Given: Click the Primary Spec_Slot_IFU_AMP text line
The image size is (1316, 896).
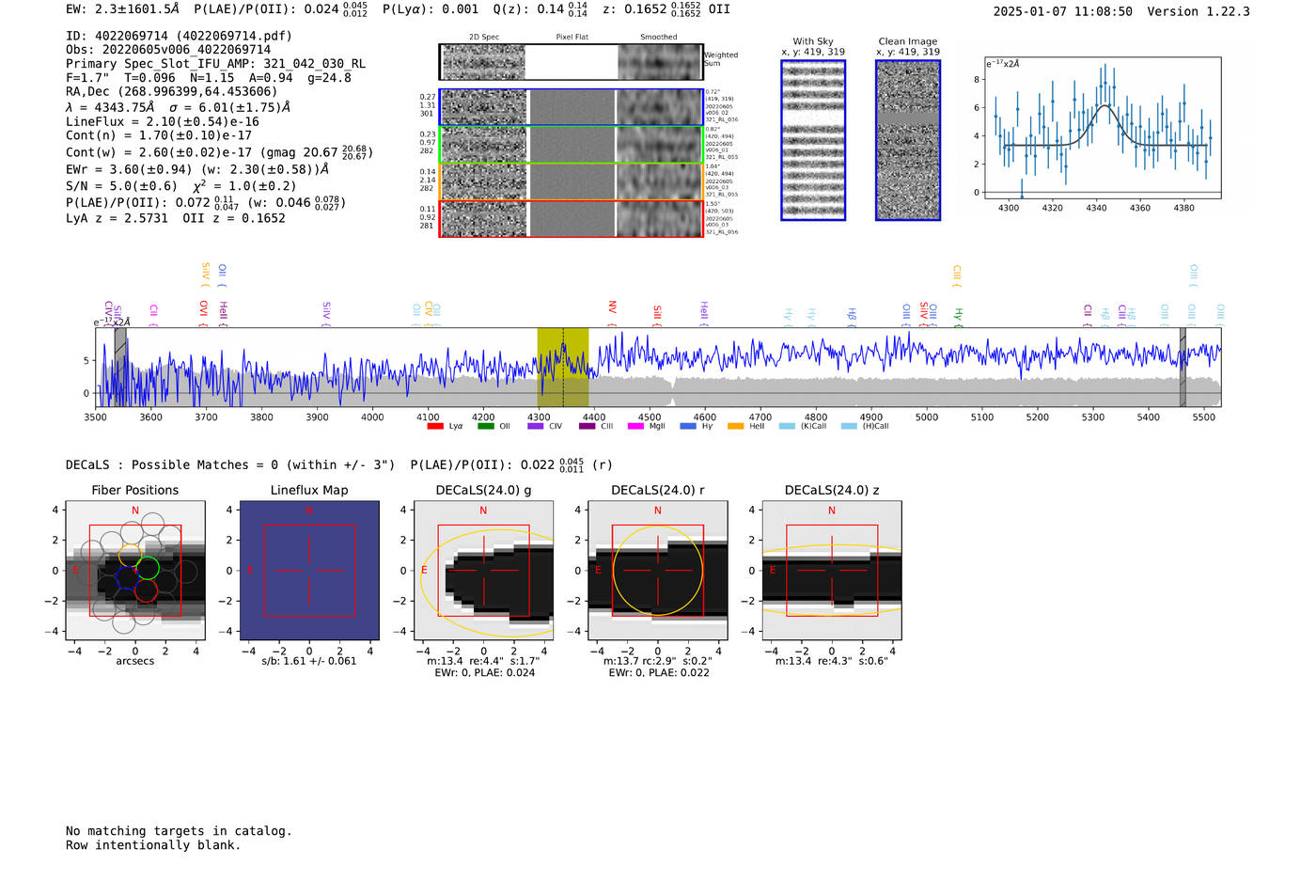Looking at the screenshot, I should (216, 64).
